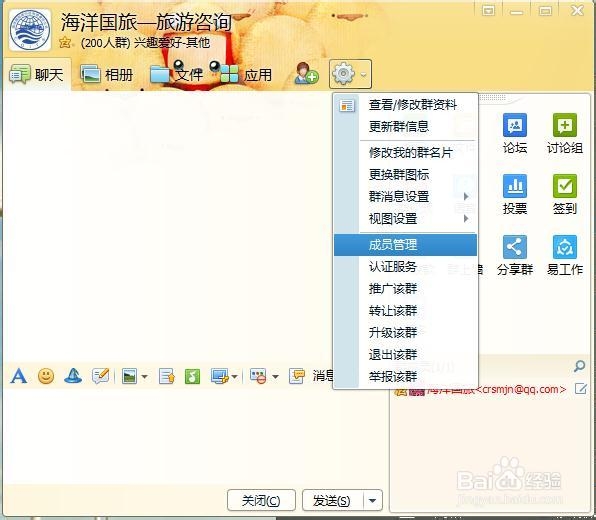This screenshot has height=520, width=596.
Task: Choose 推广该群 in the menu
Action: click(x=406, y=289)
